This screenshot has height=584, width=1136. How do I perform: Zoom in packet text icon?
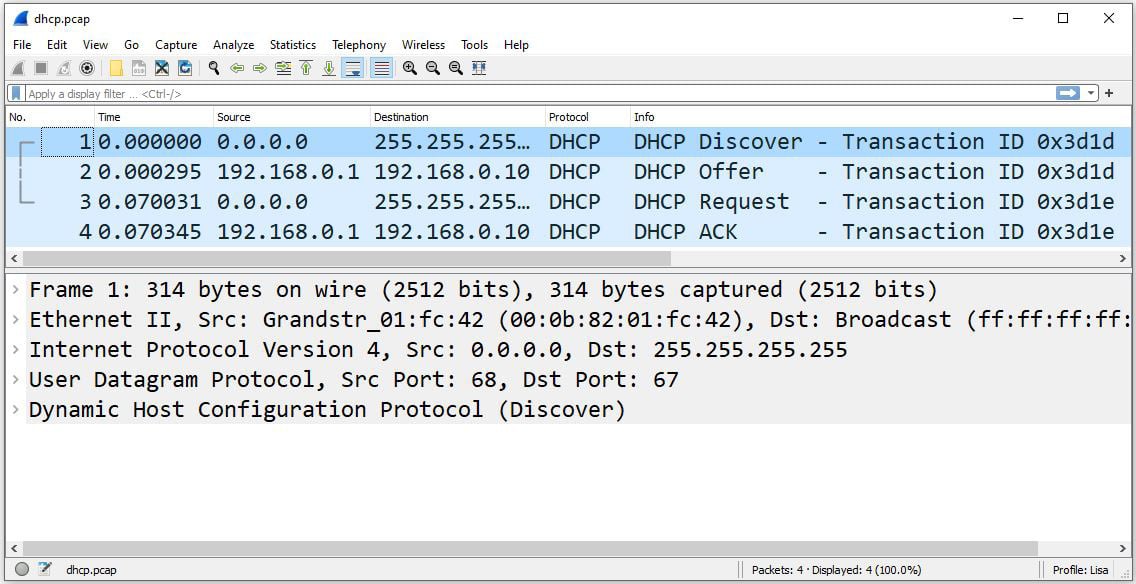tap(410, 68)
